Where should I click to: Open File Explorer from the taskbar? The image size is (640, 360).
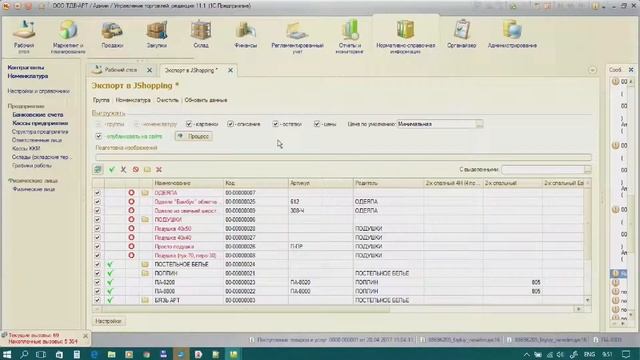point(111,354)
